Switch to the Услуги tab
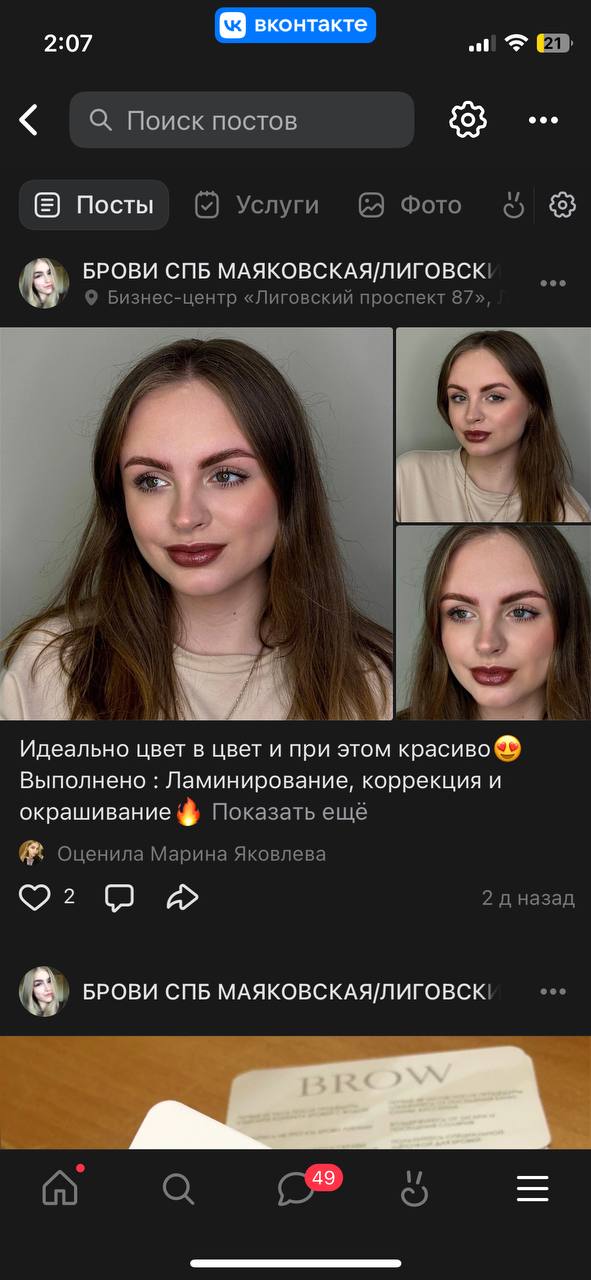The image size is (591, 1280). pos(257,205)
